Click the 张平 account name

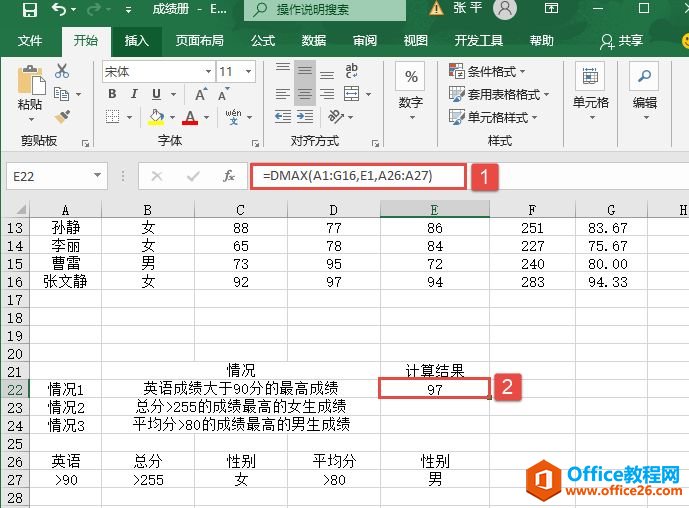point(468,8)
